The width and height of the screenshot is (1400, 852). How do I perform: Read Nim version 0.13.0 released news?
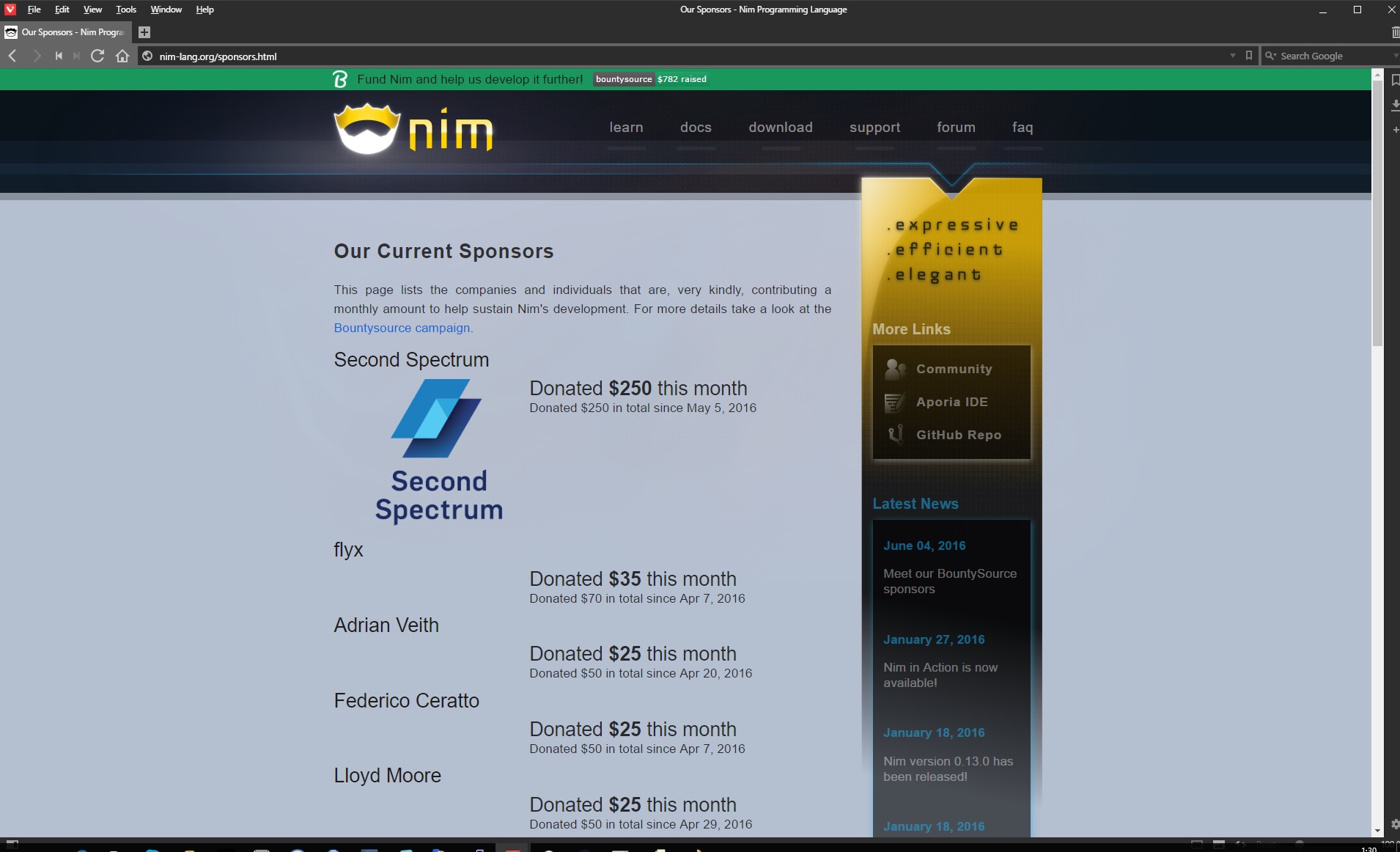(x=948, y=769)
